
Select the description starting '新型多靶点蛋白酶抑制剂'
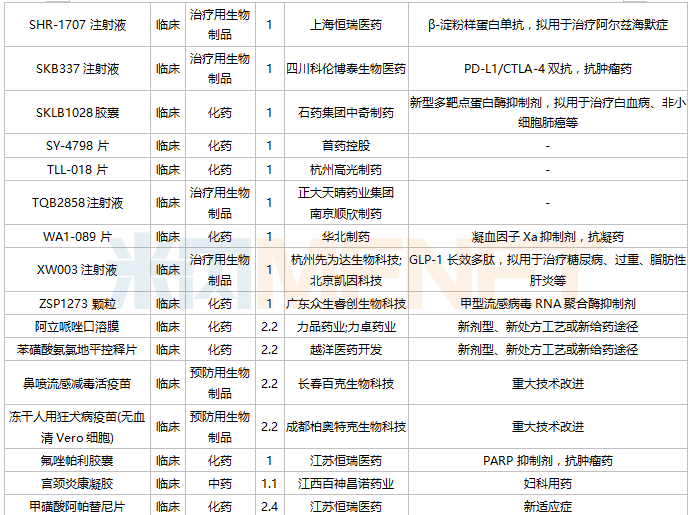pos(548,112)
